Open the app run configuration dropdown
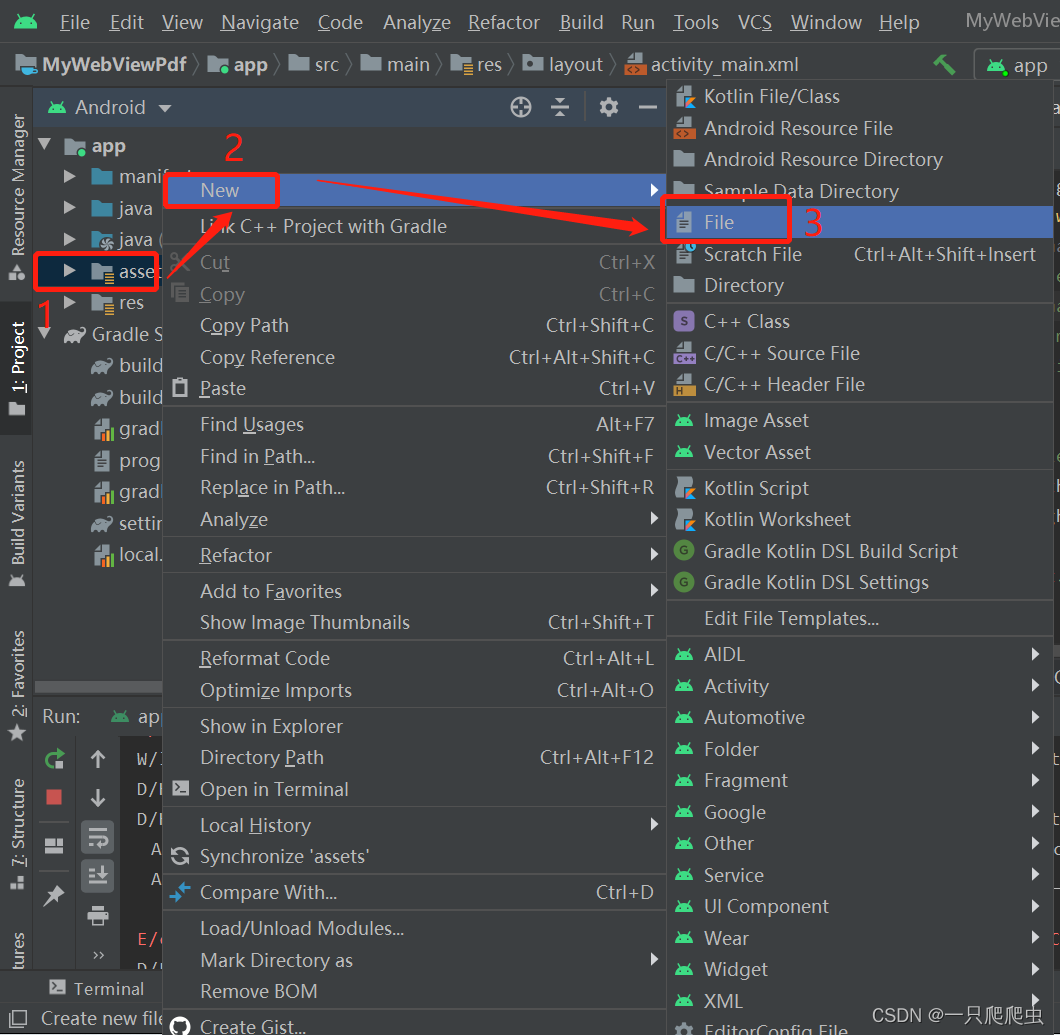The width and height of the screenshot is (1060, 1035). 1017,66
